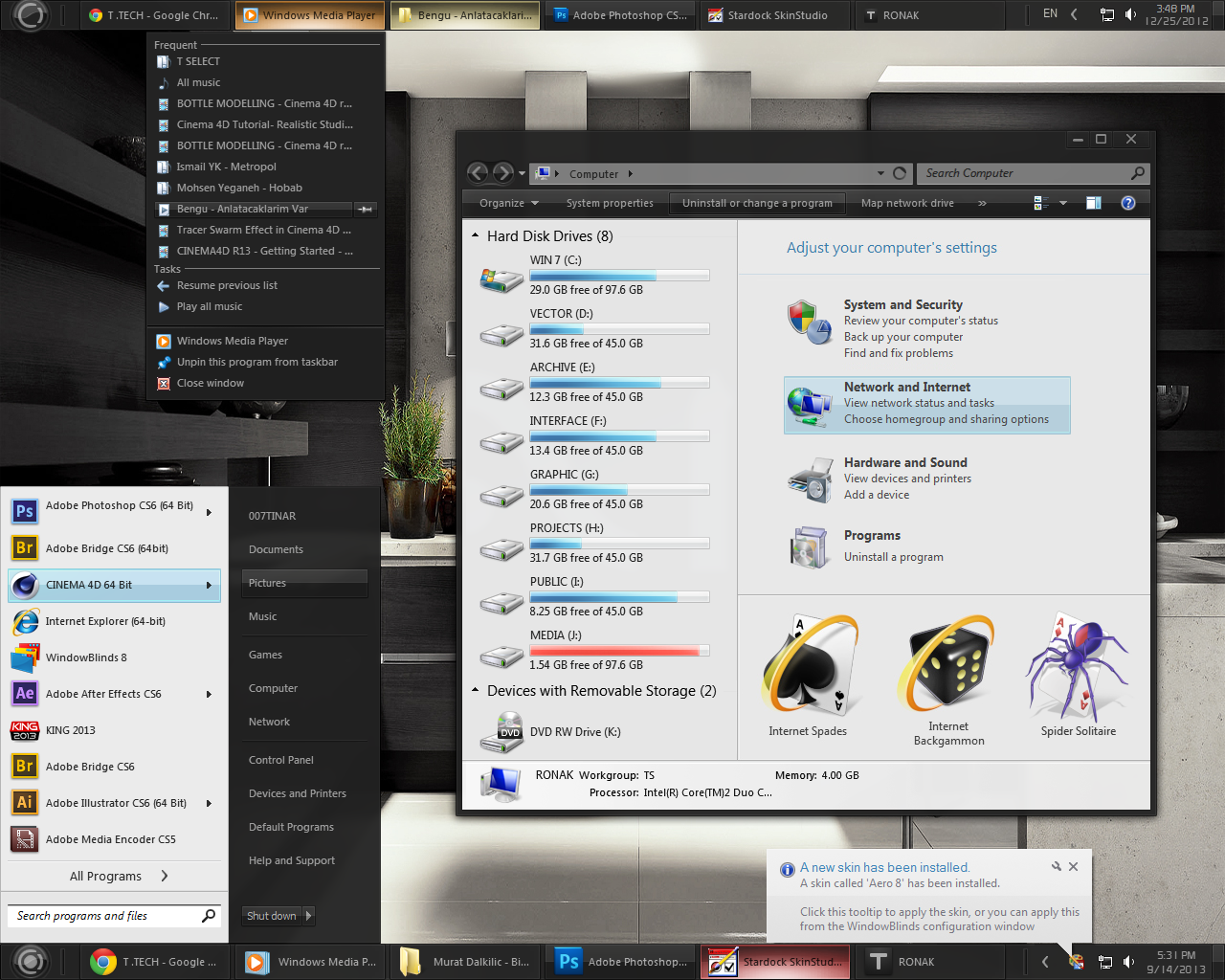The height and width of the screenshot is (980, 1225).
Task: Select the PUBLIC (I:) drive icon
Action: pyautogui.click(x=501, y=603)
